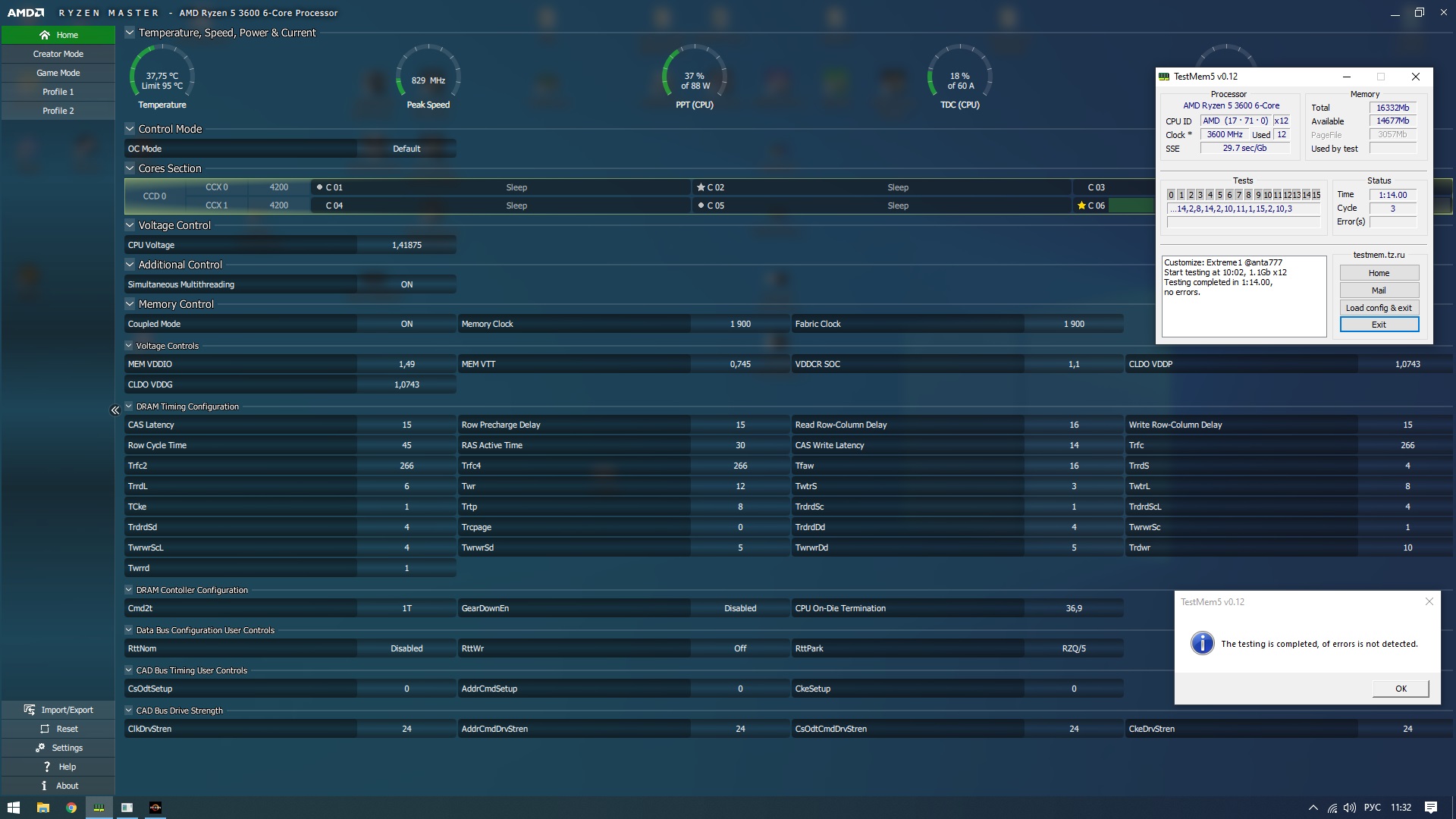
Task: Click the CPU Voltage value field
Action: pos(406,245)
